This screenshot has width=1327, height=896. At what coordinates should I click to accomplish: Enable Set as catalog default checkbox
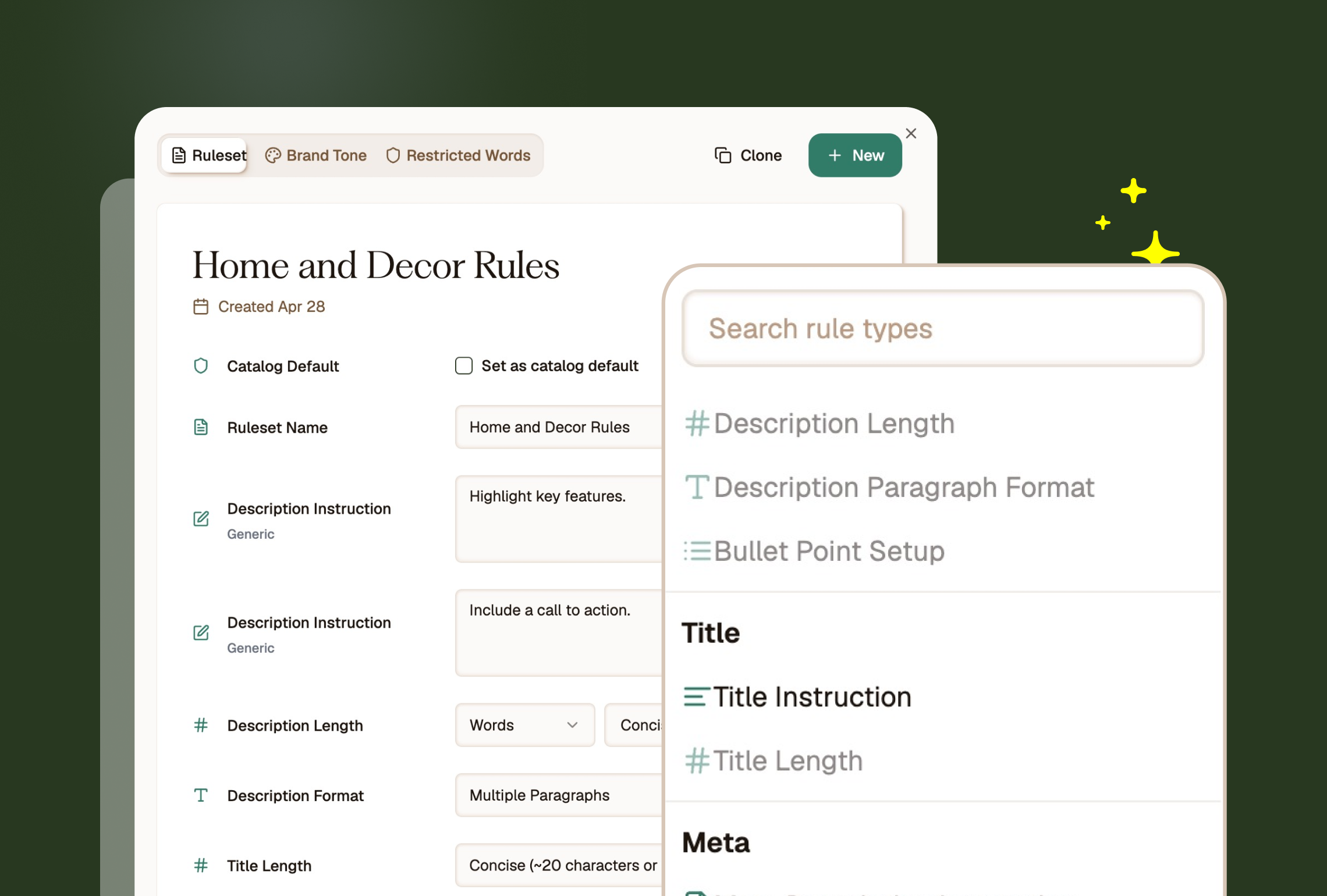(464, 366)
